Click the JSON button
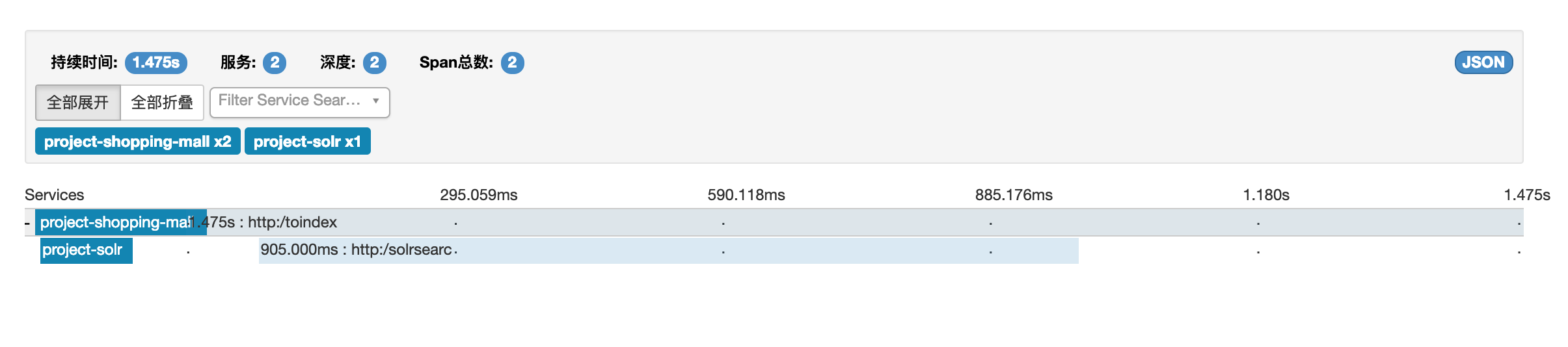Image resolution: width=1568 pixels, height=347 pixels. click(x=1483, y=62)
